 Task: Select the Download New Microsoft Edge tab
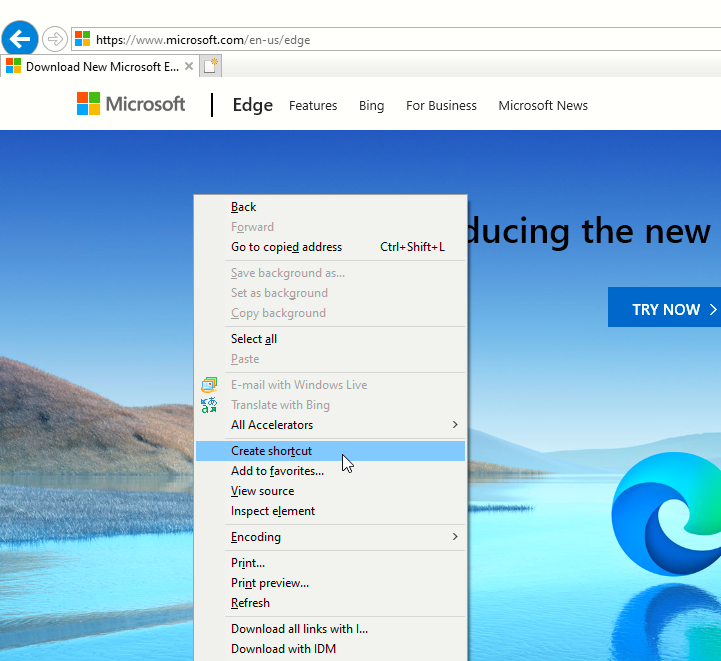100,66
